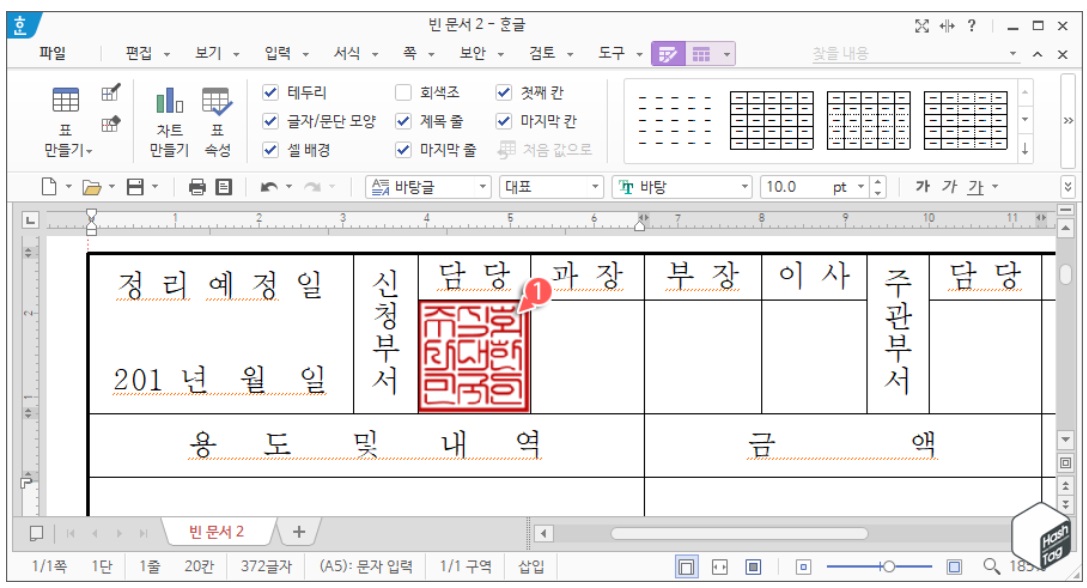
Task: Click the zoom magnifier icon
Action: click(991, 567)
